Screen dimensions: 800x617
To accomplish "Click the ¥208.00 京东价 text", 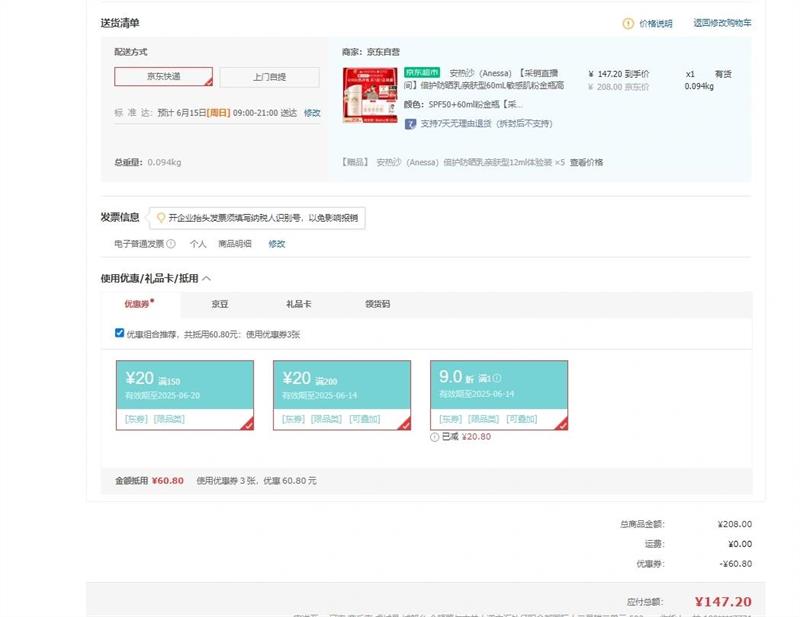I will coord(618,87).
